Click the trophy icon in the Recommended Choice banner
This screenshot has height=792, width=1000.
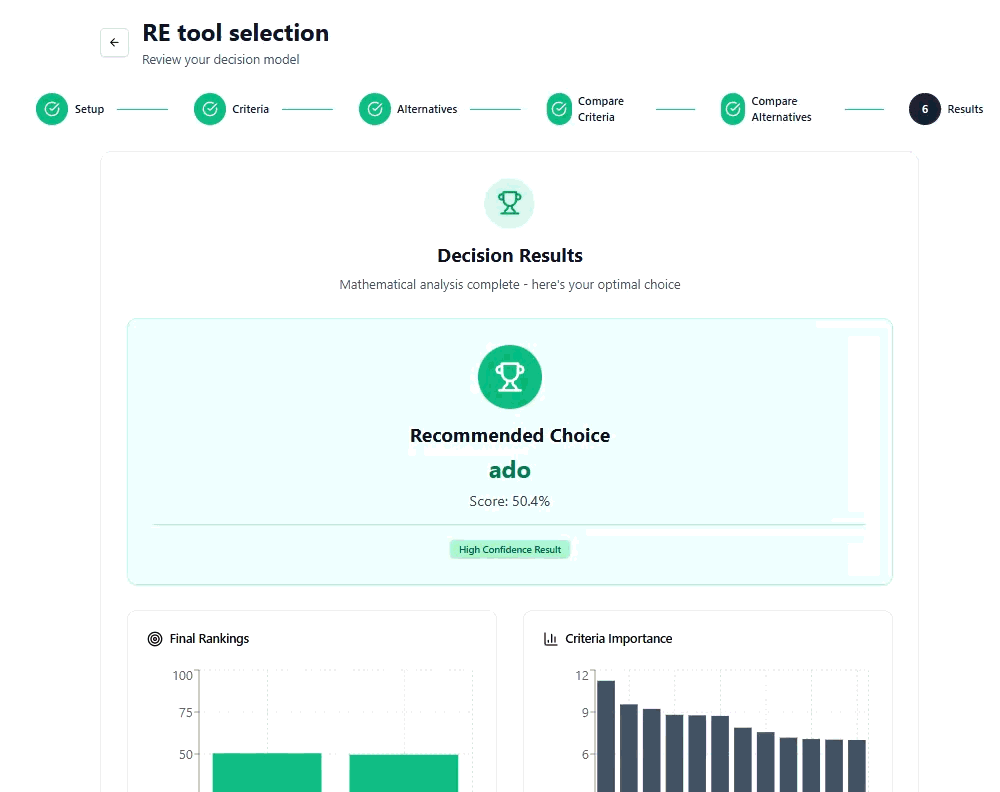[509, 377]
